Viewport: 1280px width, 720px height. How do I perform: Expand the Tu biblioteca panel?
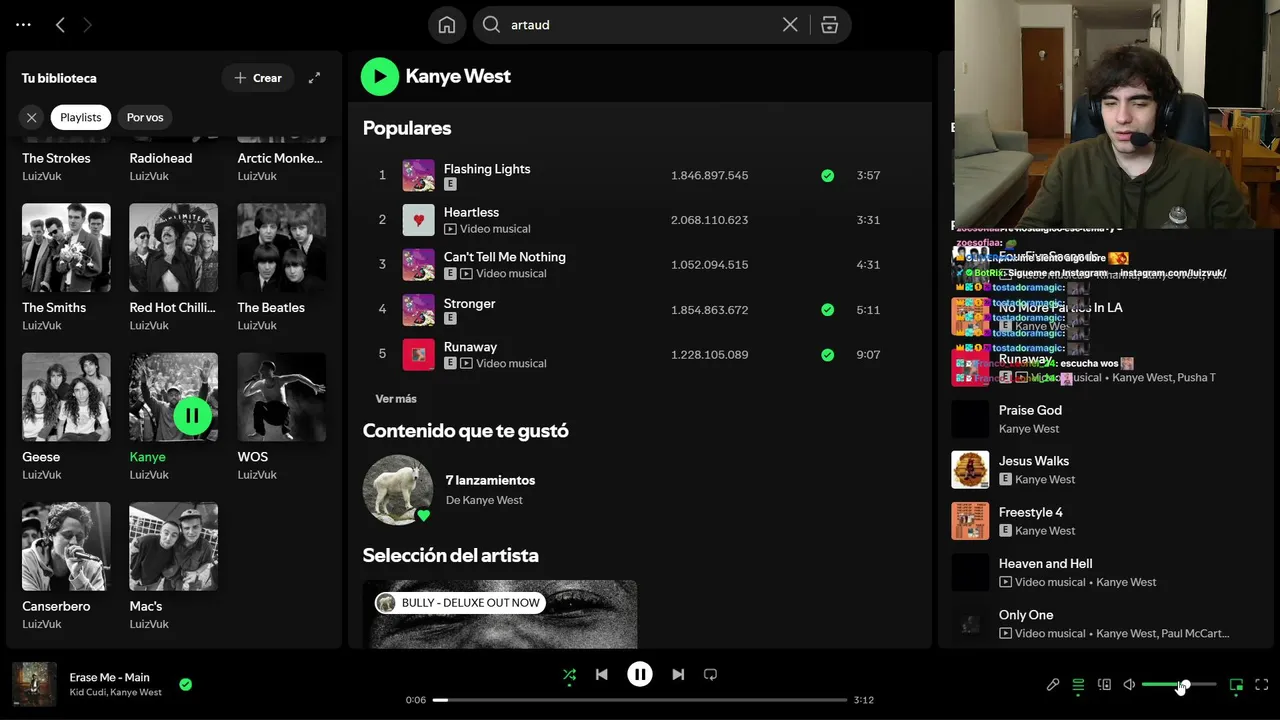314,78
